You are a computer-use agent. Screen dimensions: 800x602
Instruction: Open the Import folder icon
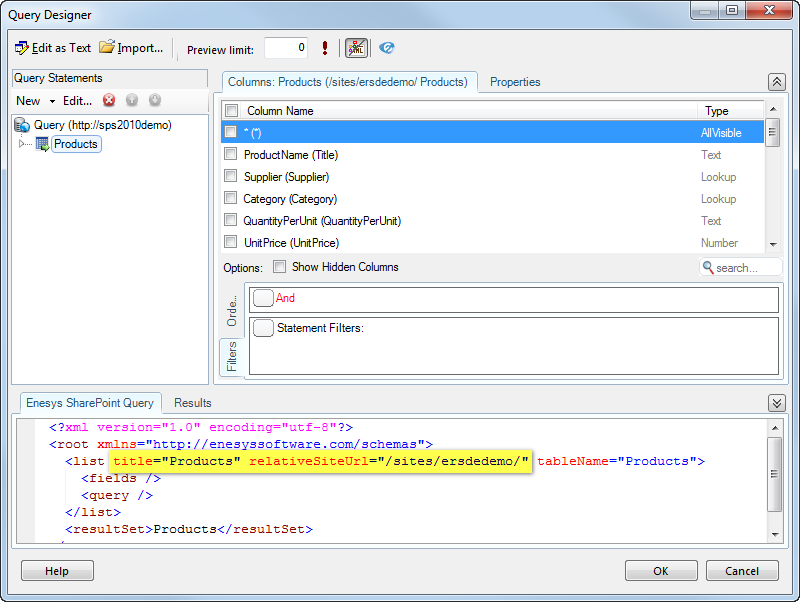pos(107,48)
